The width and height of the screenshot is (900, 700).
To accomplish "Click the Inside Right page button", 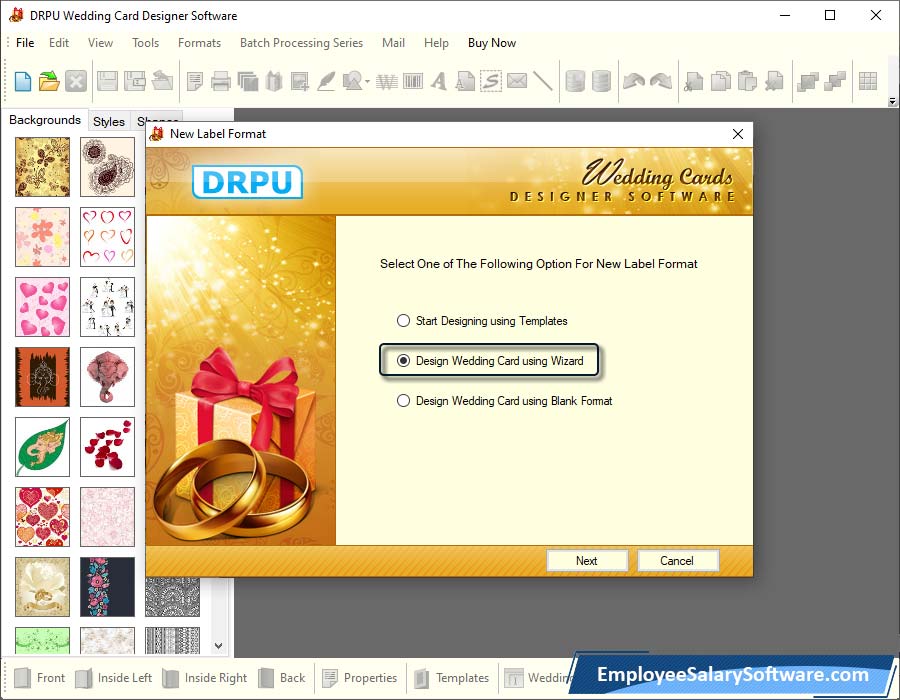I will pyautogui.click(x=204, y=678).
